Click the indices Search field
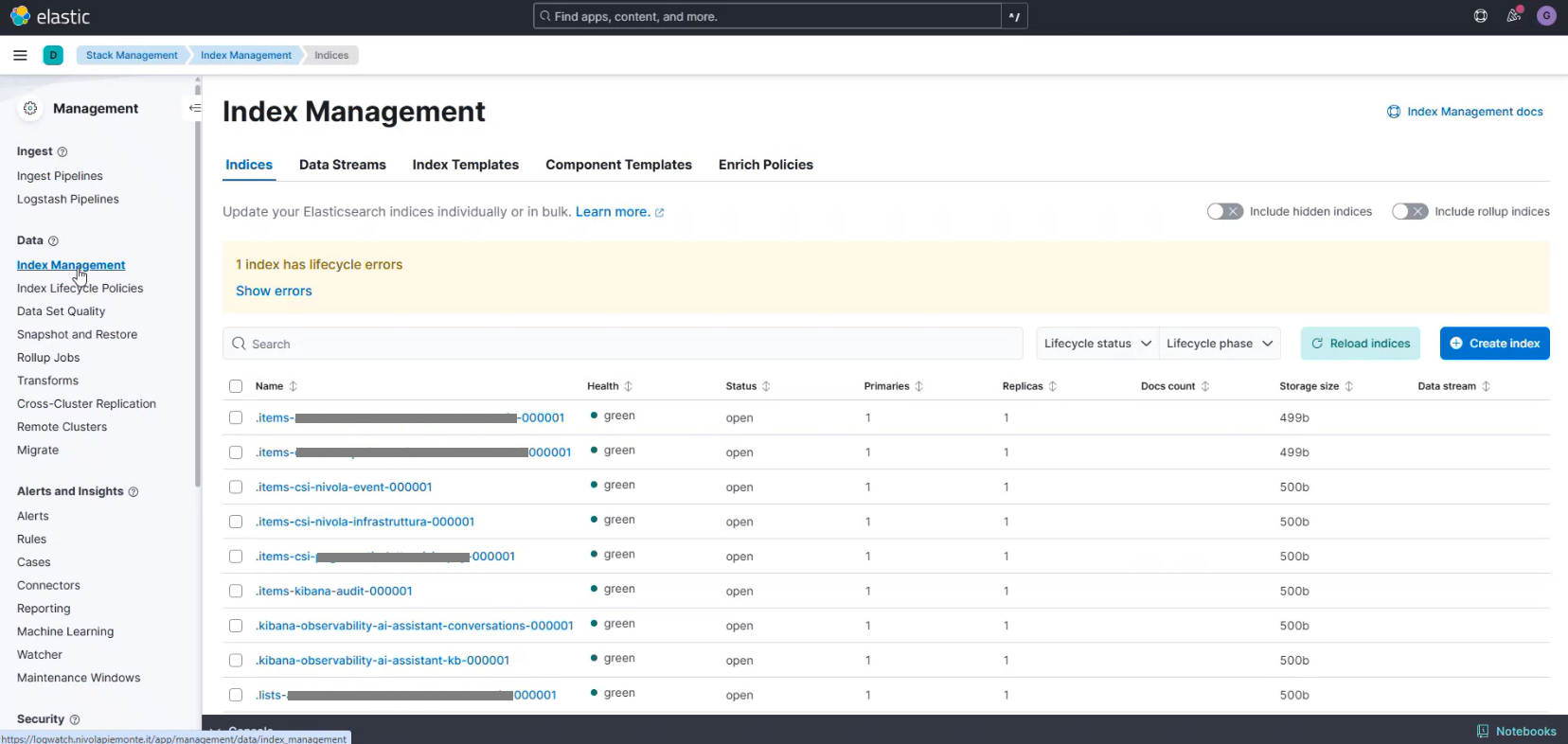The width and height of the screenshot is (1568, 744). [623, 344]
